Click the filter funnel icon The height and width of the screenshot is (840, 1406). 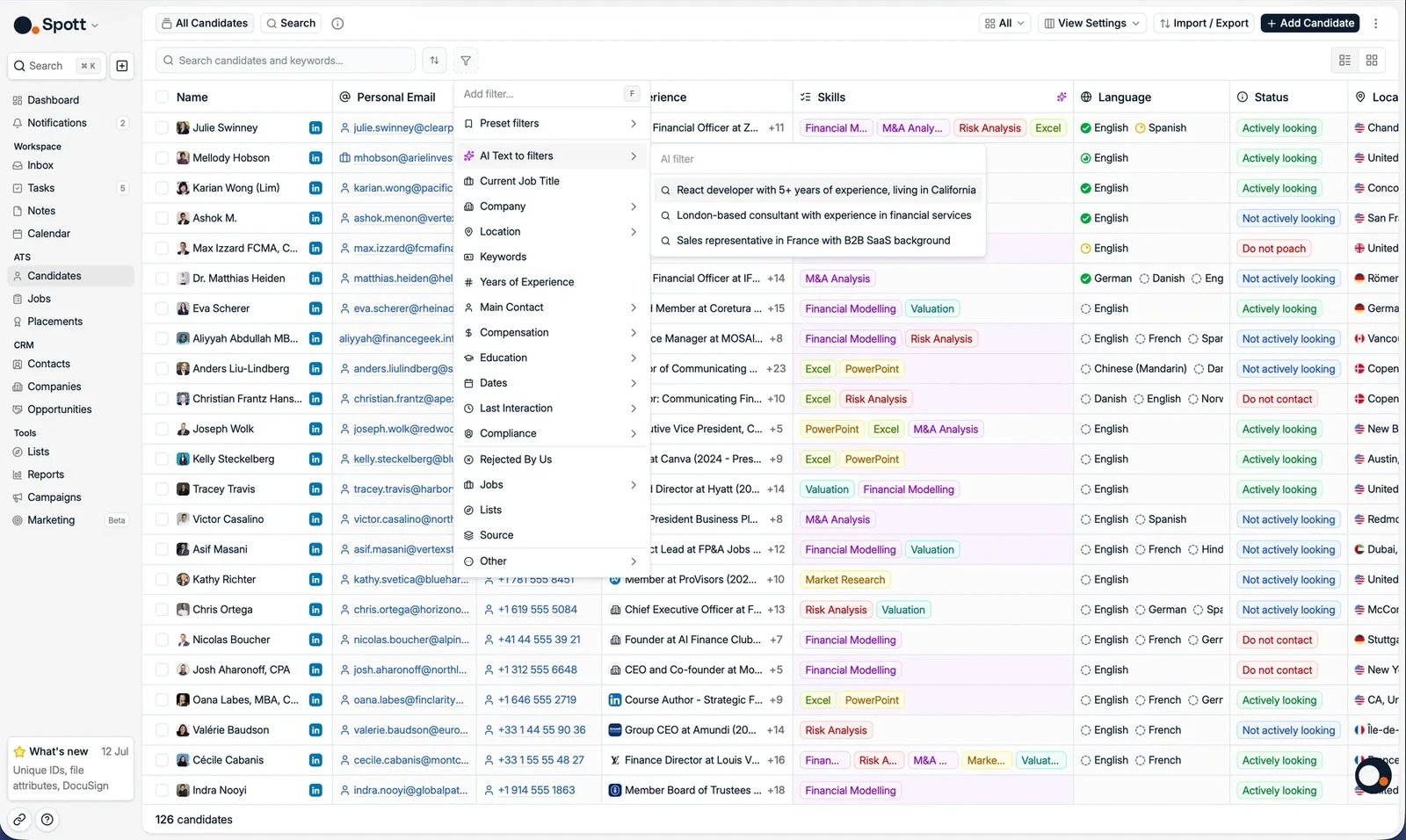coord(466,61)
